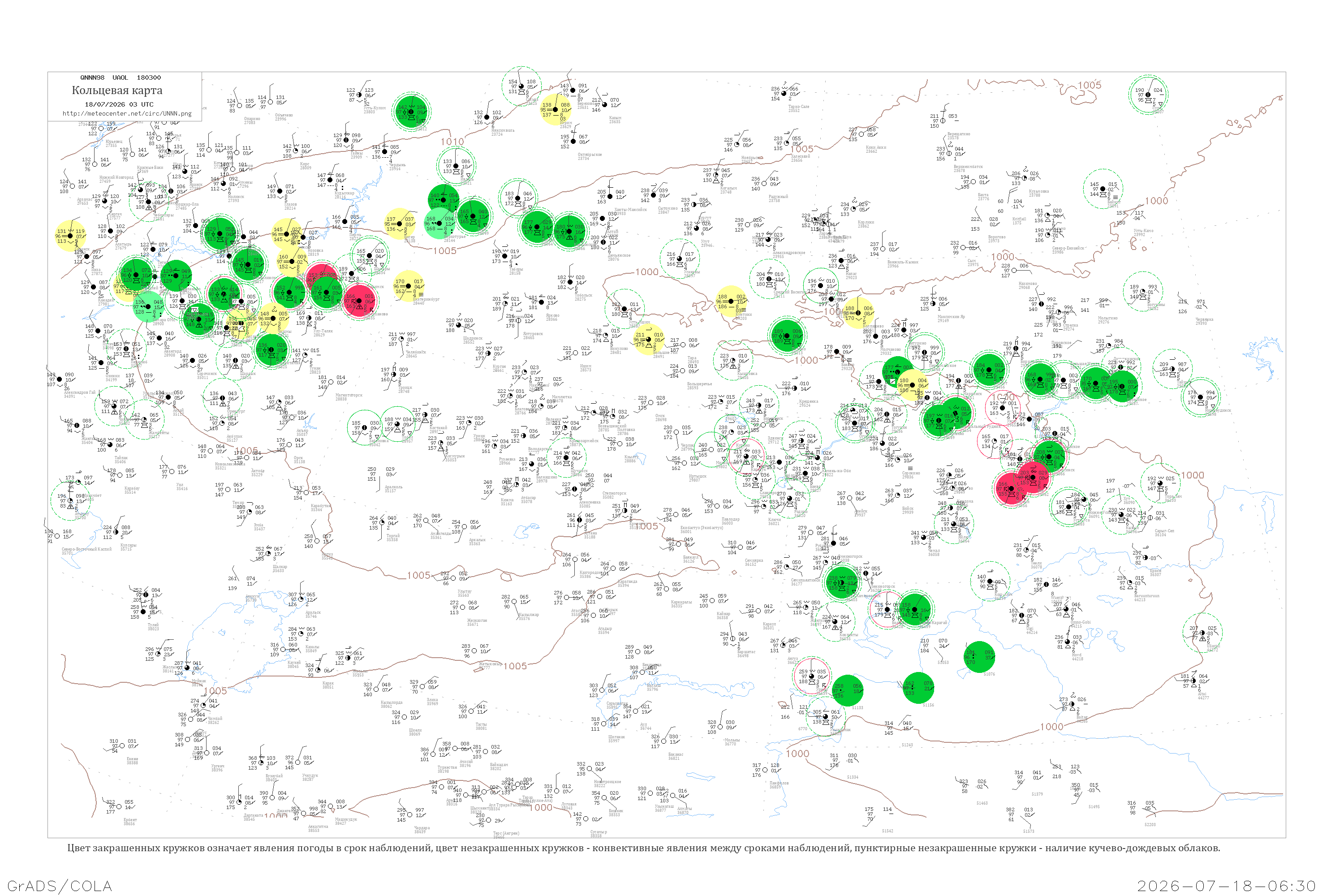Click the timestamp "2026-07-18-06:30"

(1226, 886)
